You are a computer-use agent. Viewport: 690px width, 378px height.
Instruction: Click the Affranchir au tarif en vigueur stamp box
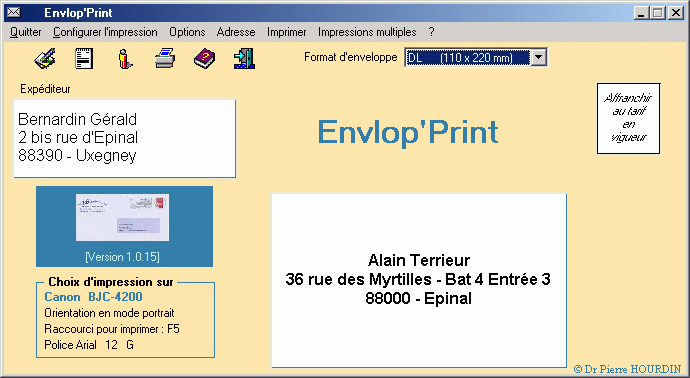(x=628, y=118)
